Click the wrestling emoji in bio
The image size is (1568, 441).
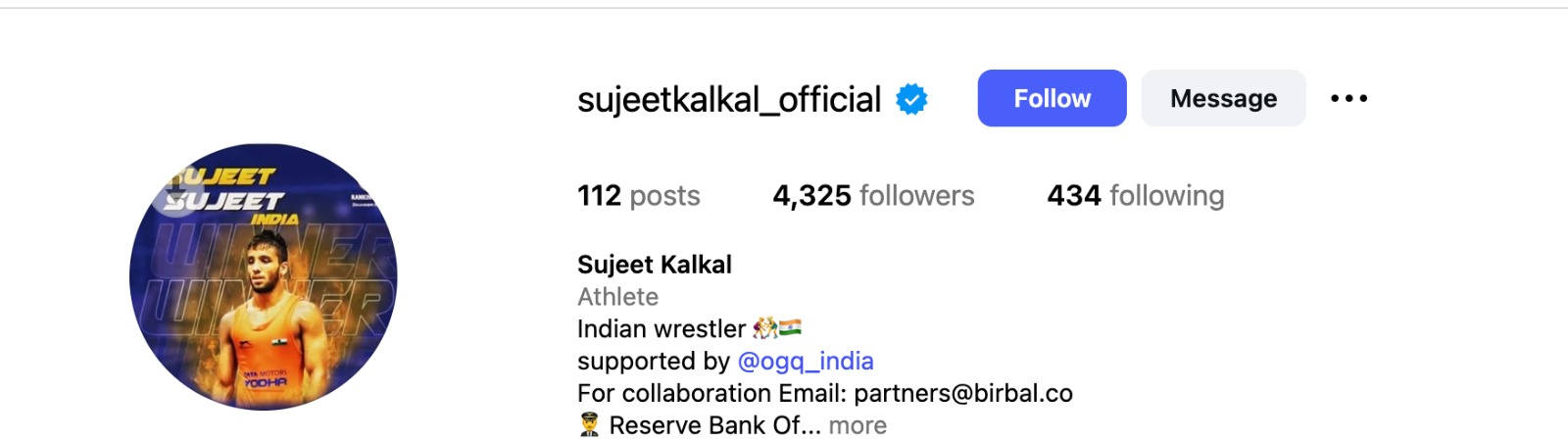tap(764, 327)
